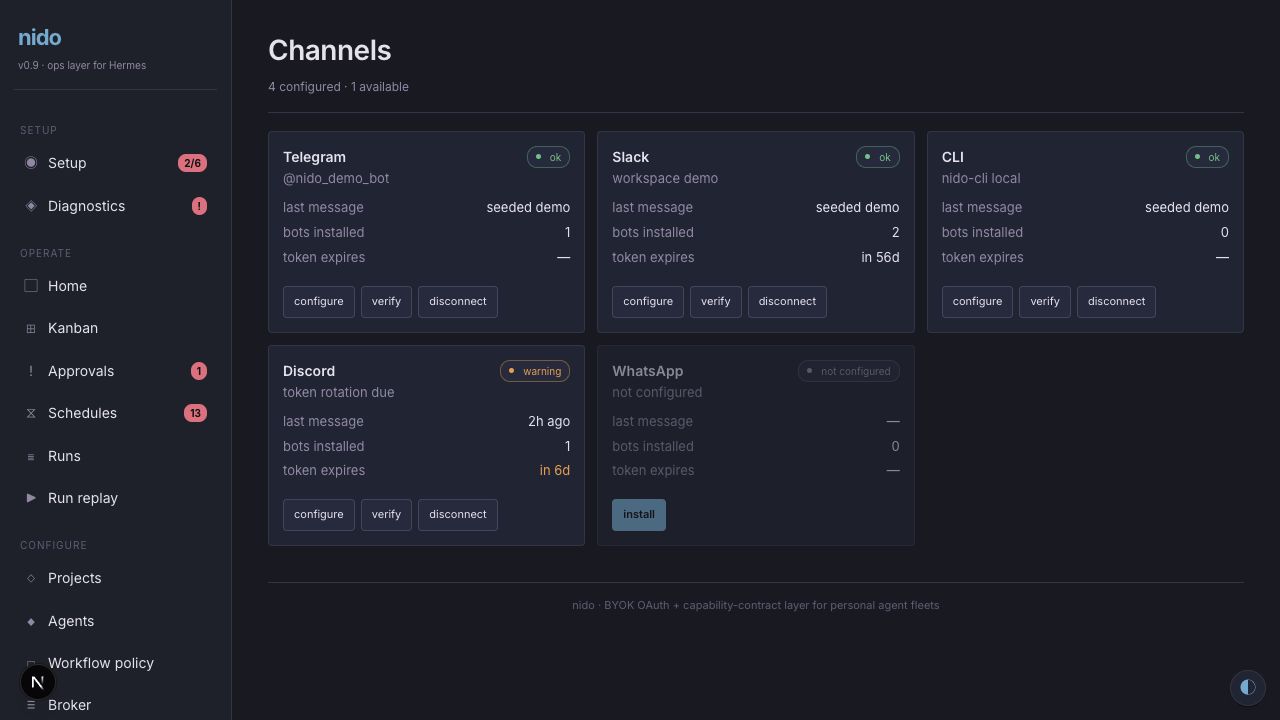Open the Setup page

(x=115, y=163)
